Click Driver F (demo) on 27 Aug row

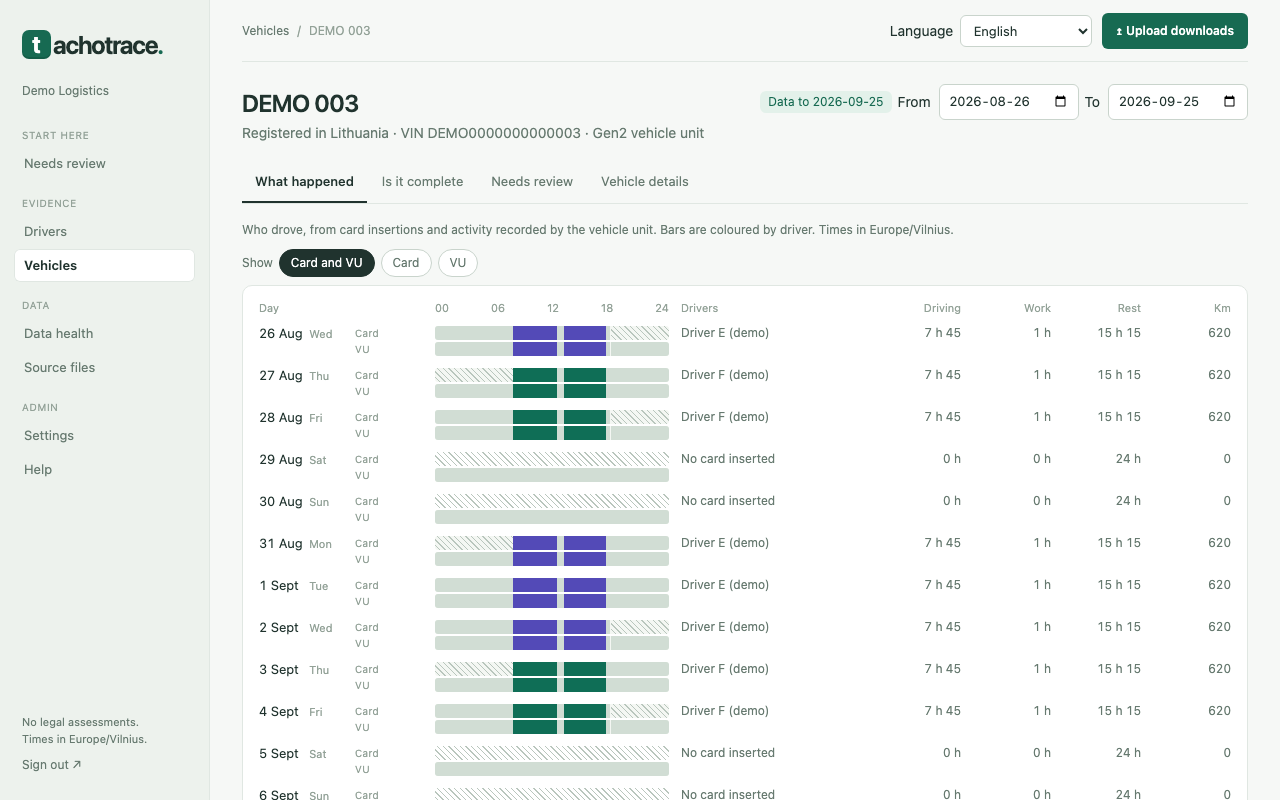pos(725,375)
